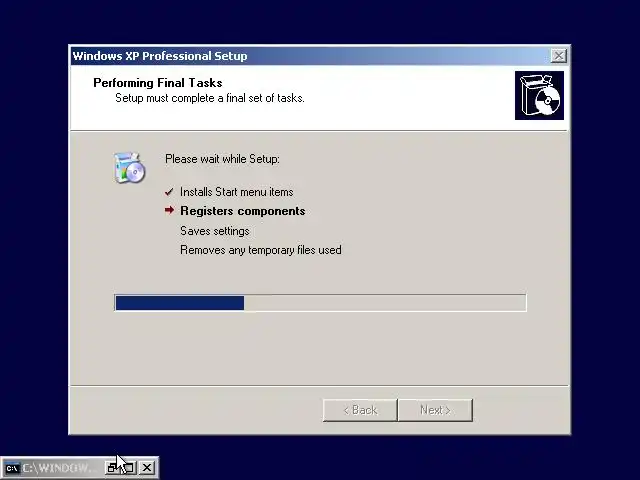Click the Performing Final Tasks heading
640x480 pixels.
click(x=158, y=83)
